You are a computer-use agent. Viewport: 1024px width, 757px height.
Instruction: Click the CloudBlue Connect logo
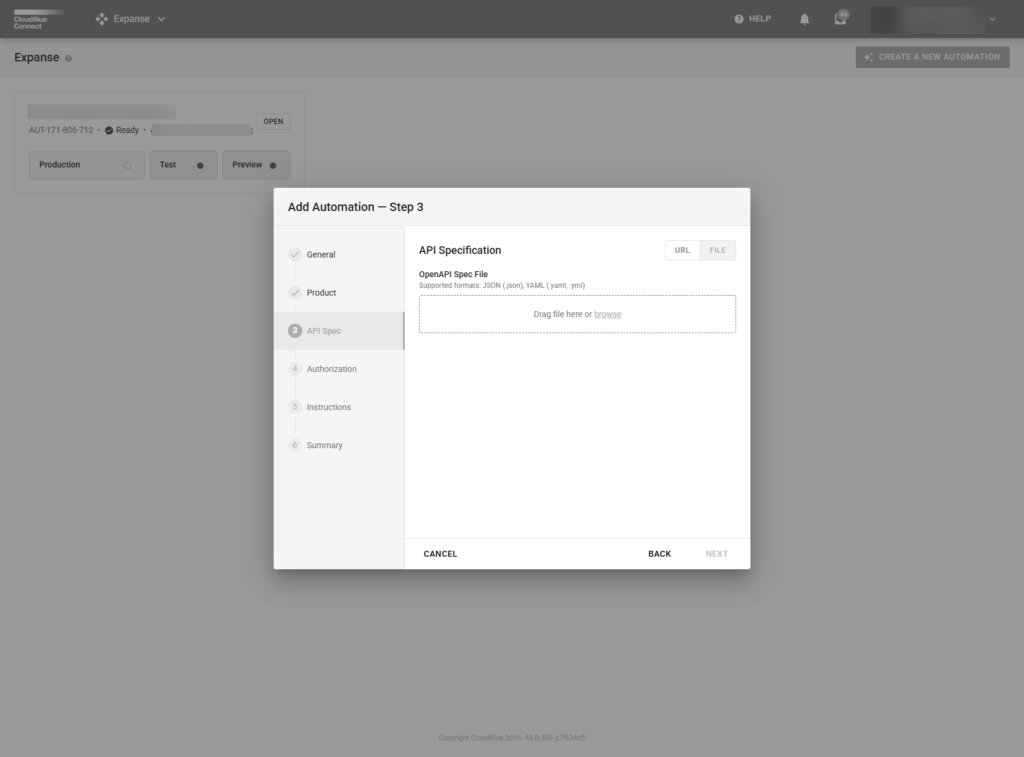(38, 19)
